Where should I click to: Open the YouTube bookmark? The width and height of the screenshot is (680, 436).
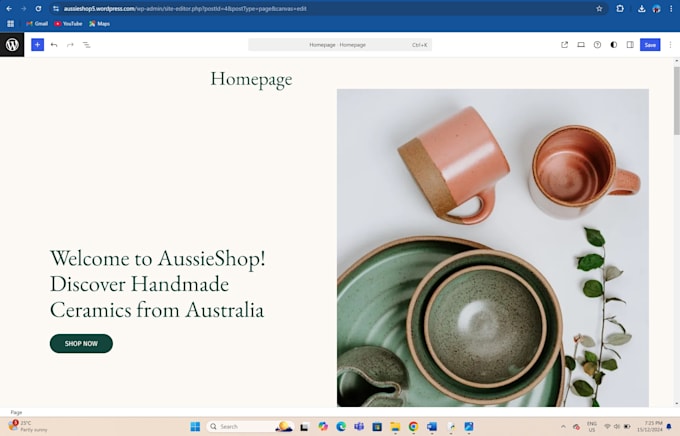(68, 23)
